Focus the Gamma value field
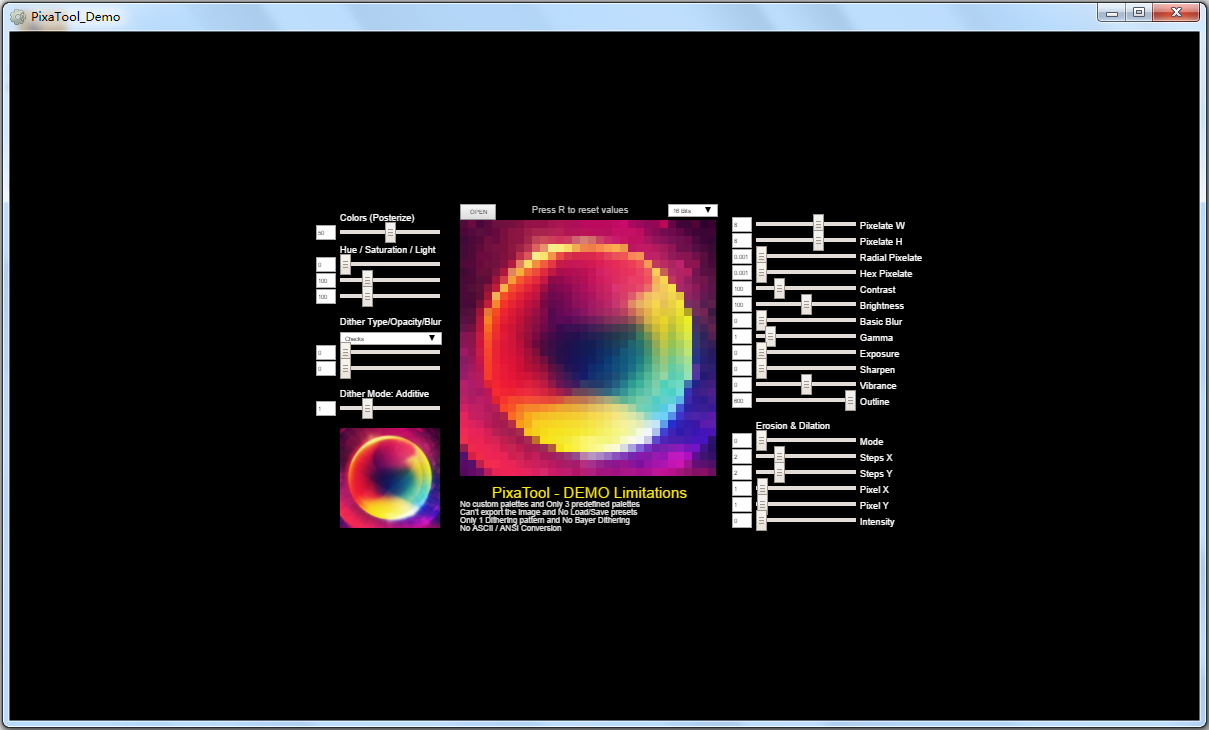Image resolution: width=1209 pixels, height=730 pixels. tap(742, 337)
